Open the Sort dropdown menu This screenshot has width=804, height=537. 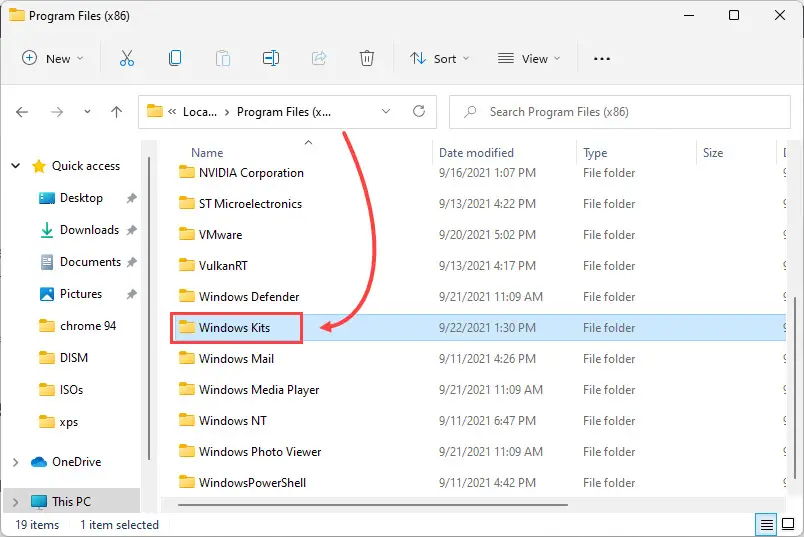(439, 58)
